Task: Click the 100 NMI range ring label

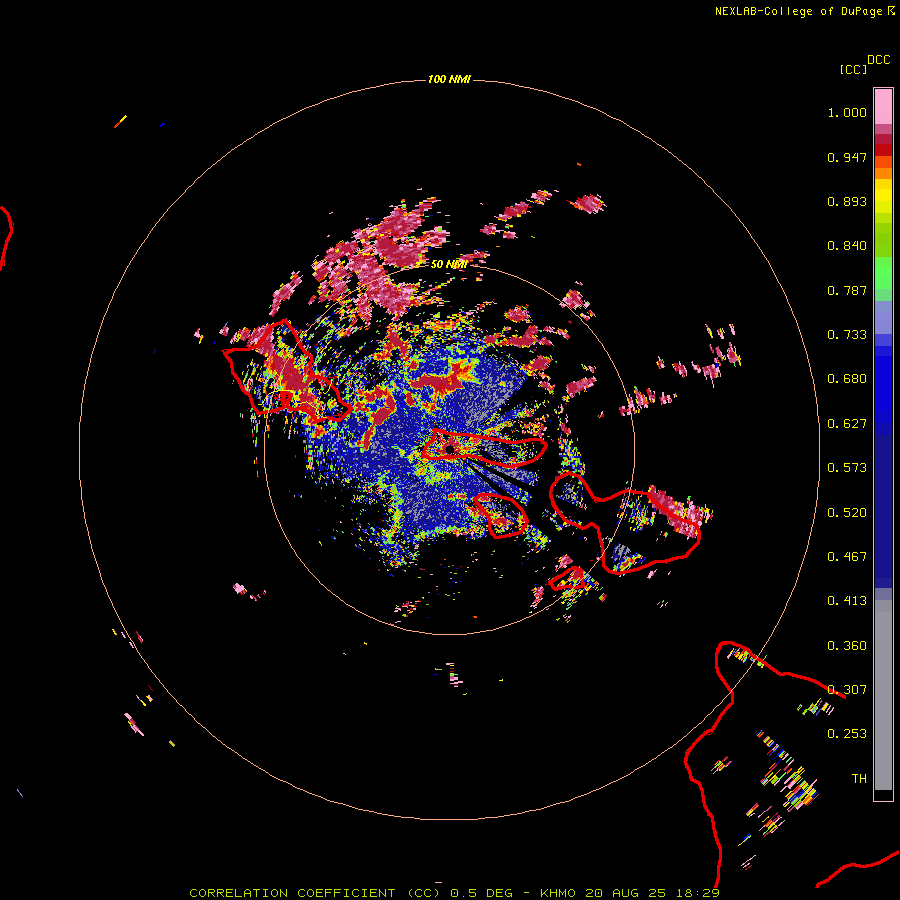Action: coord(449,79)
